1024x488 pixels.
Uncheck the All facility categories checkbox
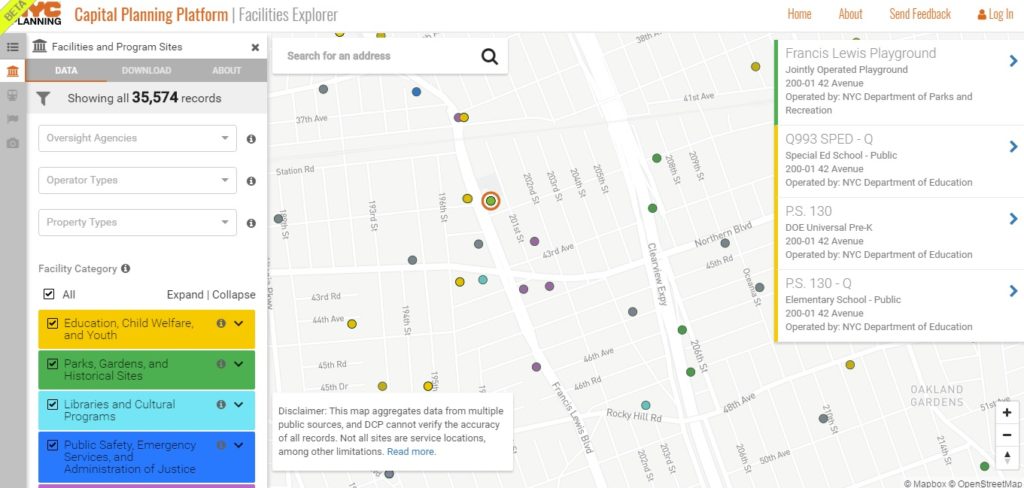[x=49, y=295]
